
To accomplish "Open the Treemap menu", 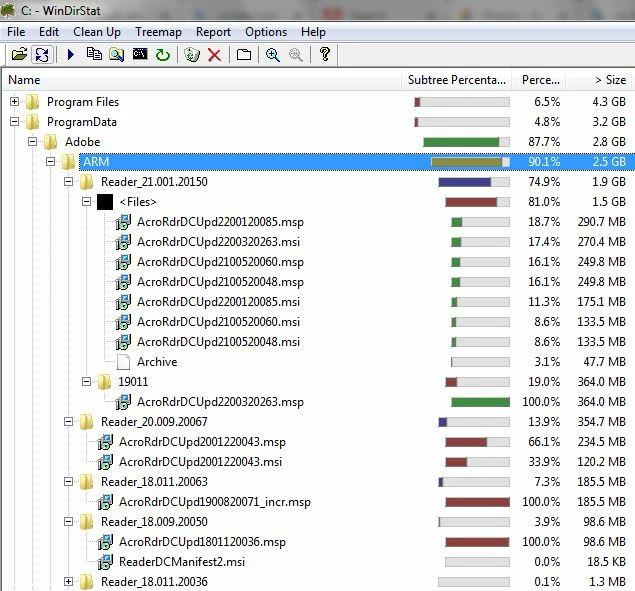I will tap(158, 32).
